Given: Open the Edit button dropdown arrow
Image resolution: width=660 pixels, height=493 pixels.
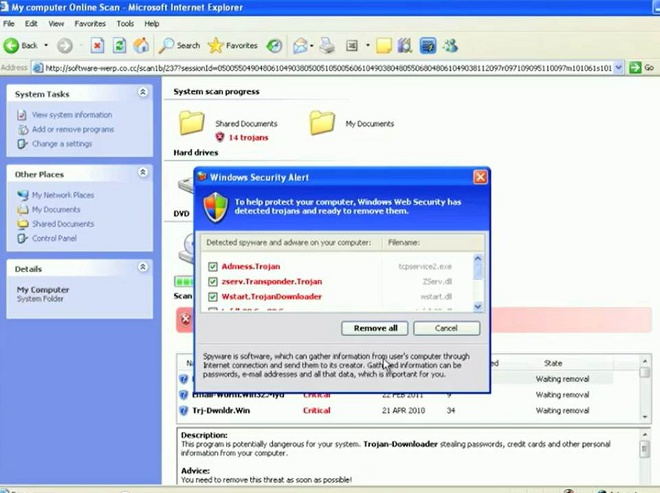Looking at the screenshot, I should pyautogui.click(x=367, y=45).
